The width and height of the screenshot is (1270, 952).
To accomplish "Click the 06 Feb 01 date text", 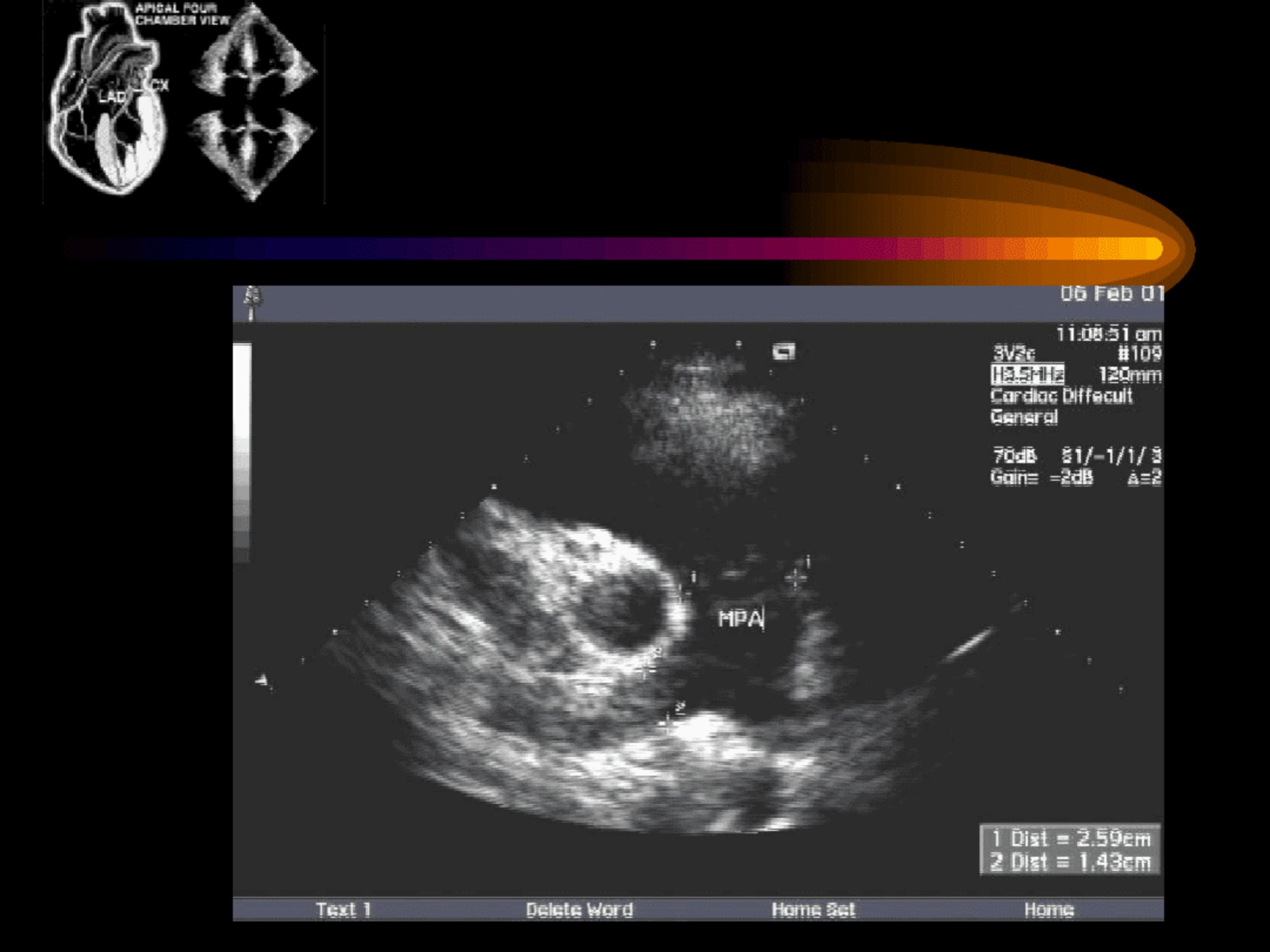I will pyautogui.click(x=1111, y=294).
